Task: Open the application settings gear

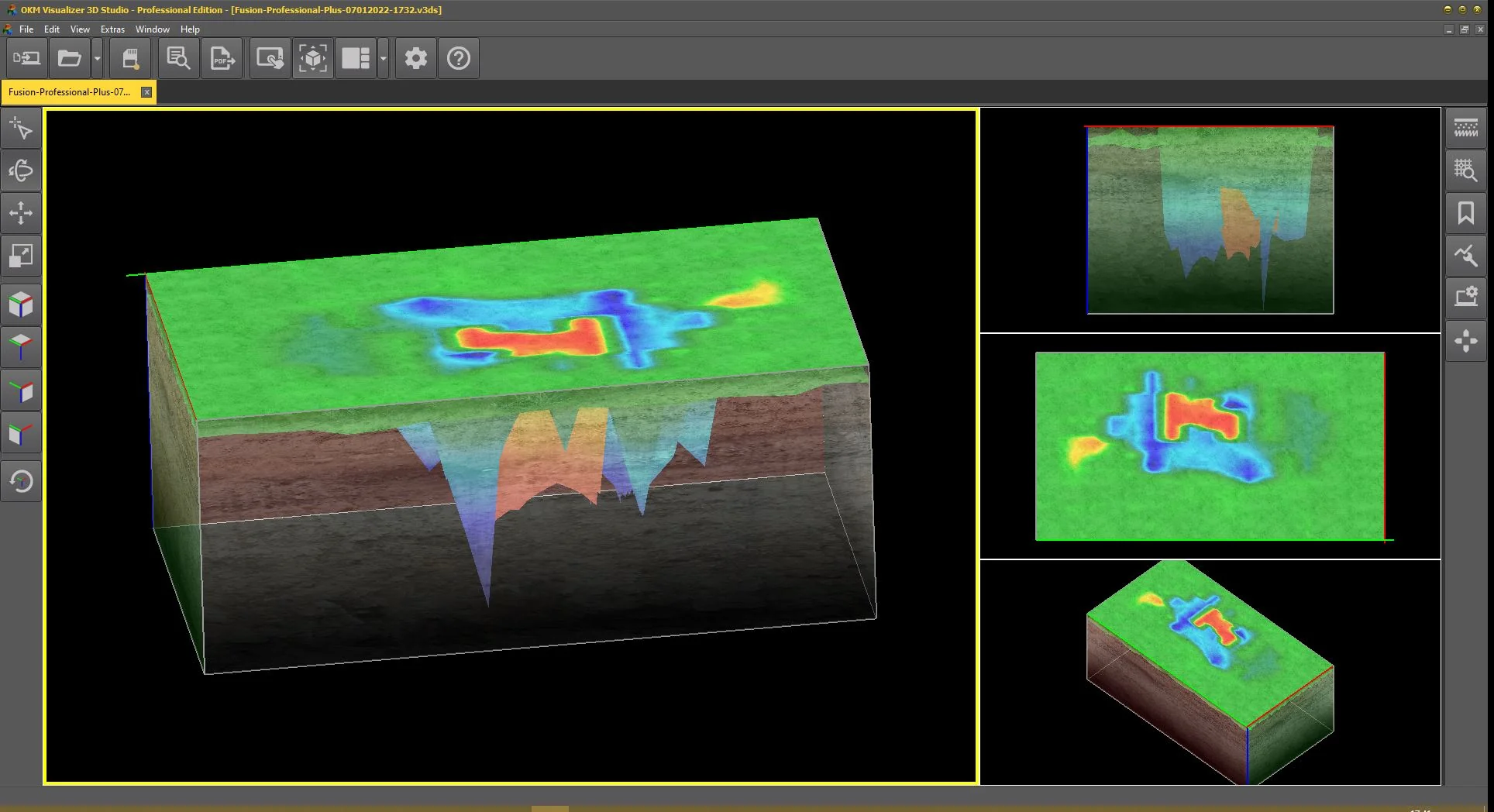Action: (415, 58)
